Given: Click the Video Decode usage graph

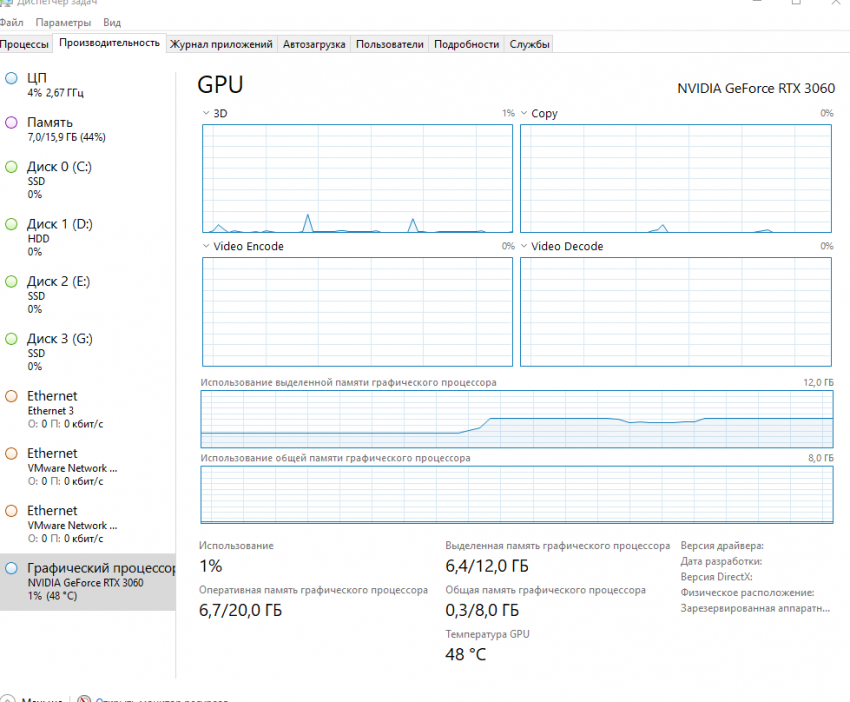Looking at the screenshot, I should (x=675, y=312).
